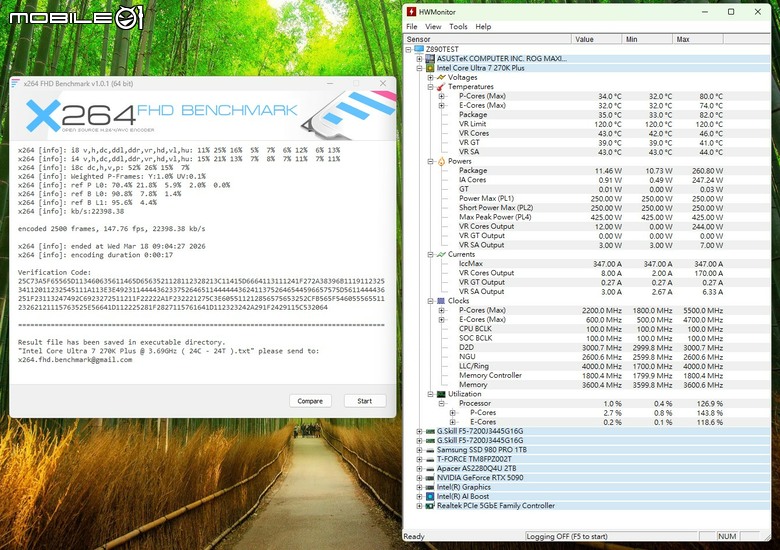Expand P-Cores (Max) temperature row
Viewport: 780px width, 550px height.
click(x=441, y=96)
